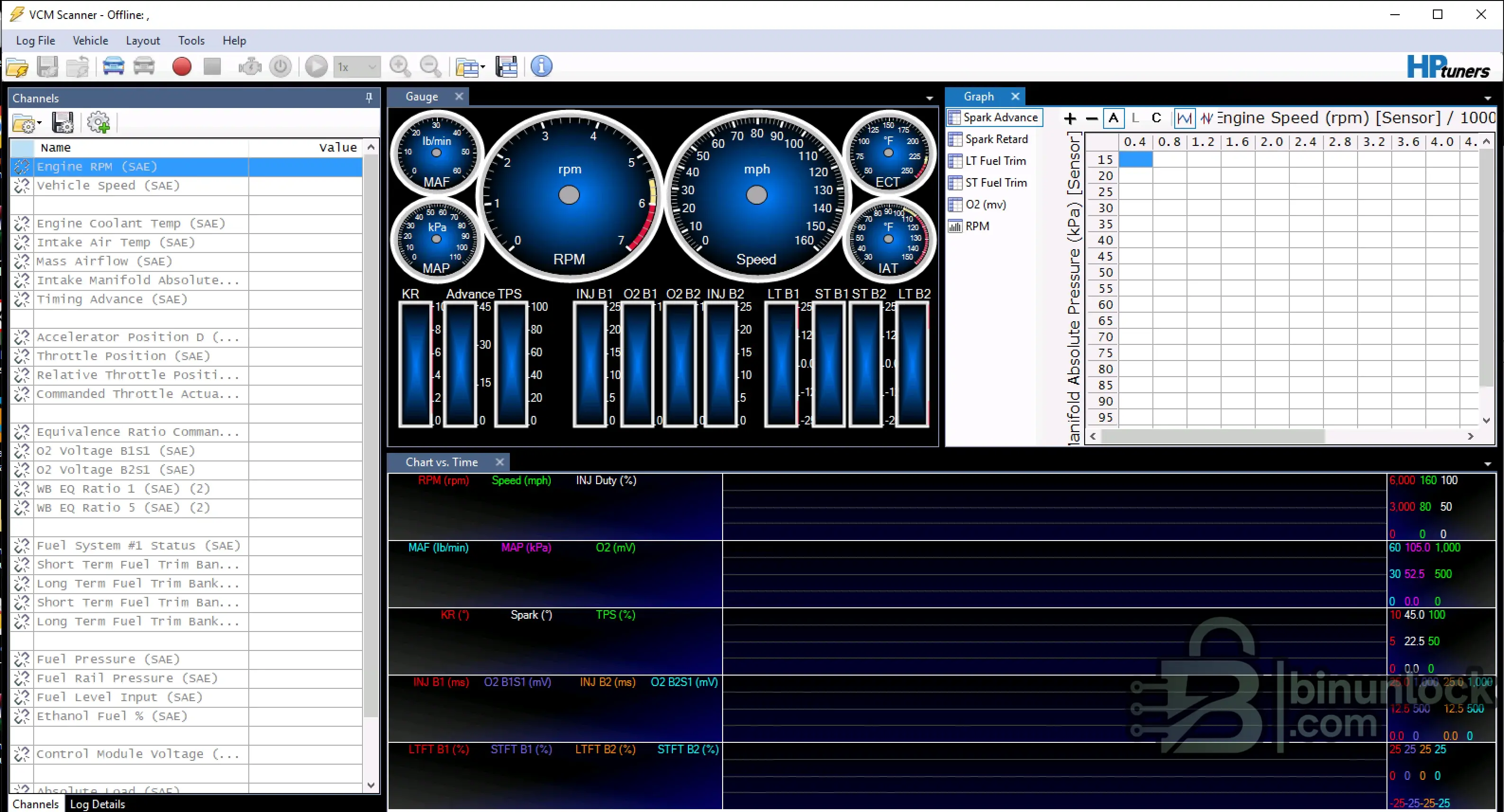Select the Spark Advance graph table
The height and width of the screenshot is (812, 1504).
point(994,117)
